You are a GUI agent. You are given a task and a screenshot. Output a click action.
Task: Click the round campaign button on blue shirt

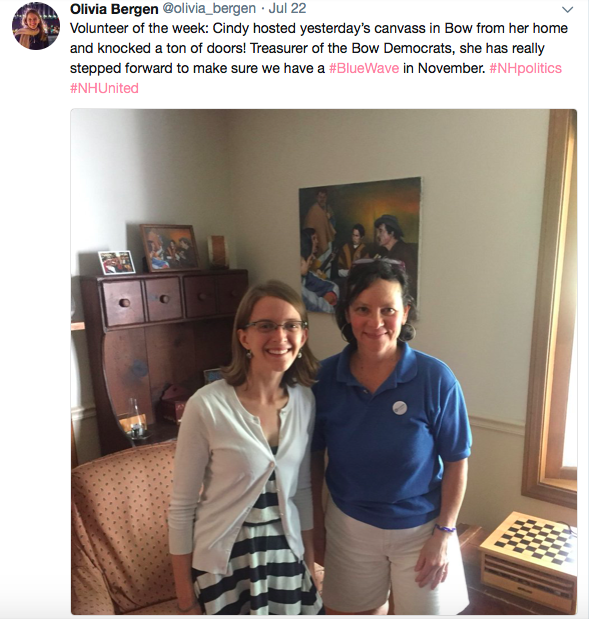[400, 407]
